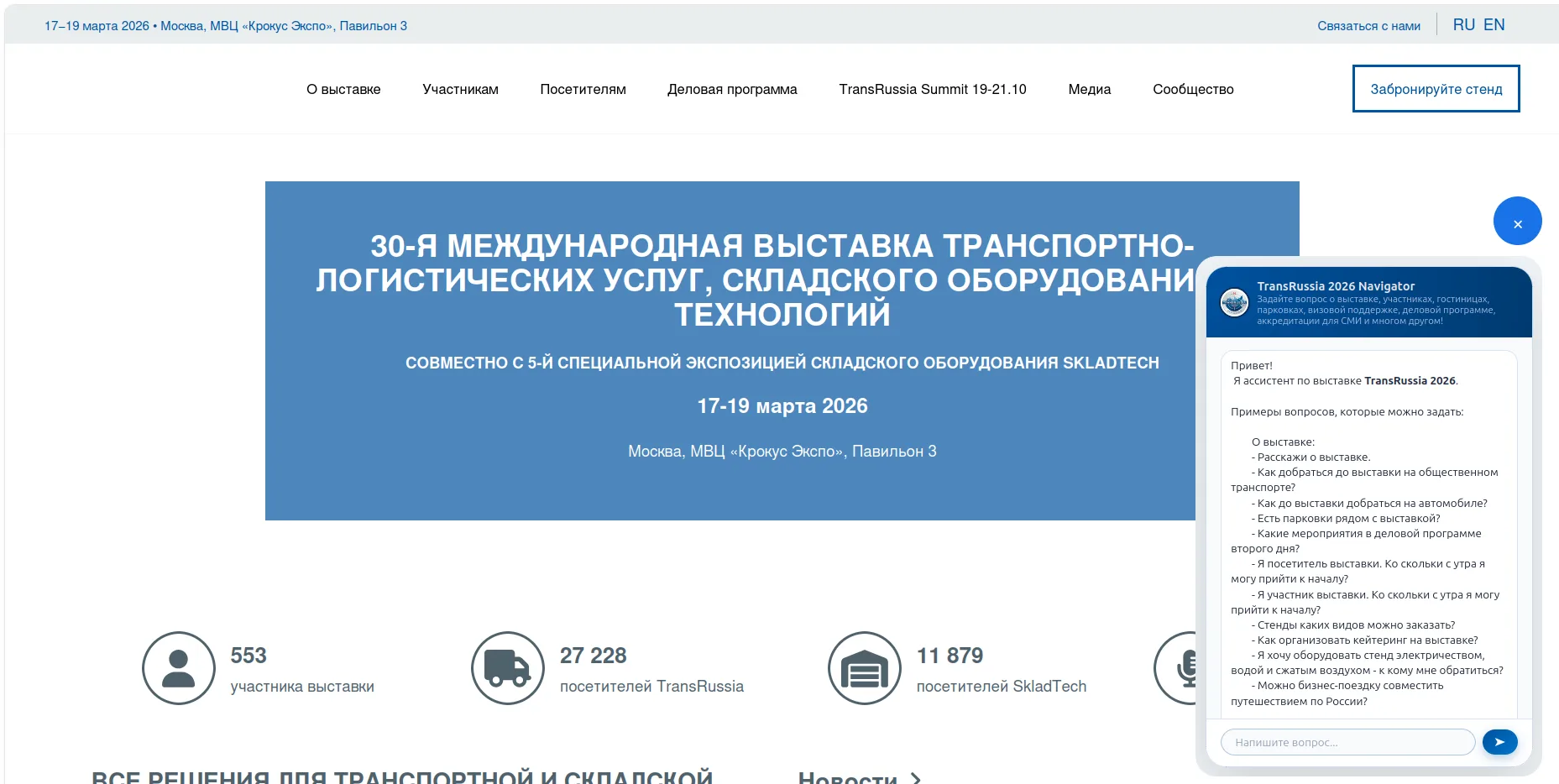Open the О выставке menu
Screen dimensions: 1559x784
click(343, 89)
